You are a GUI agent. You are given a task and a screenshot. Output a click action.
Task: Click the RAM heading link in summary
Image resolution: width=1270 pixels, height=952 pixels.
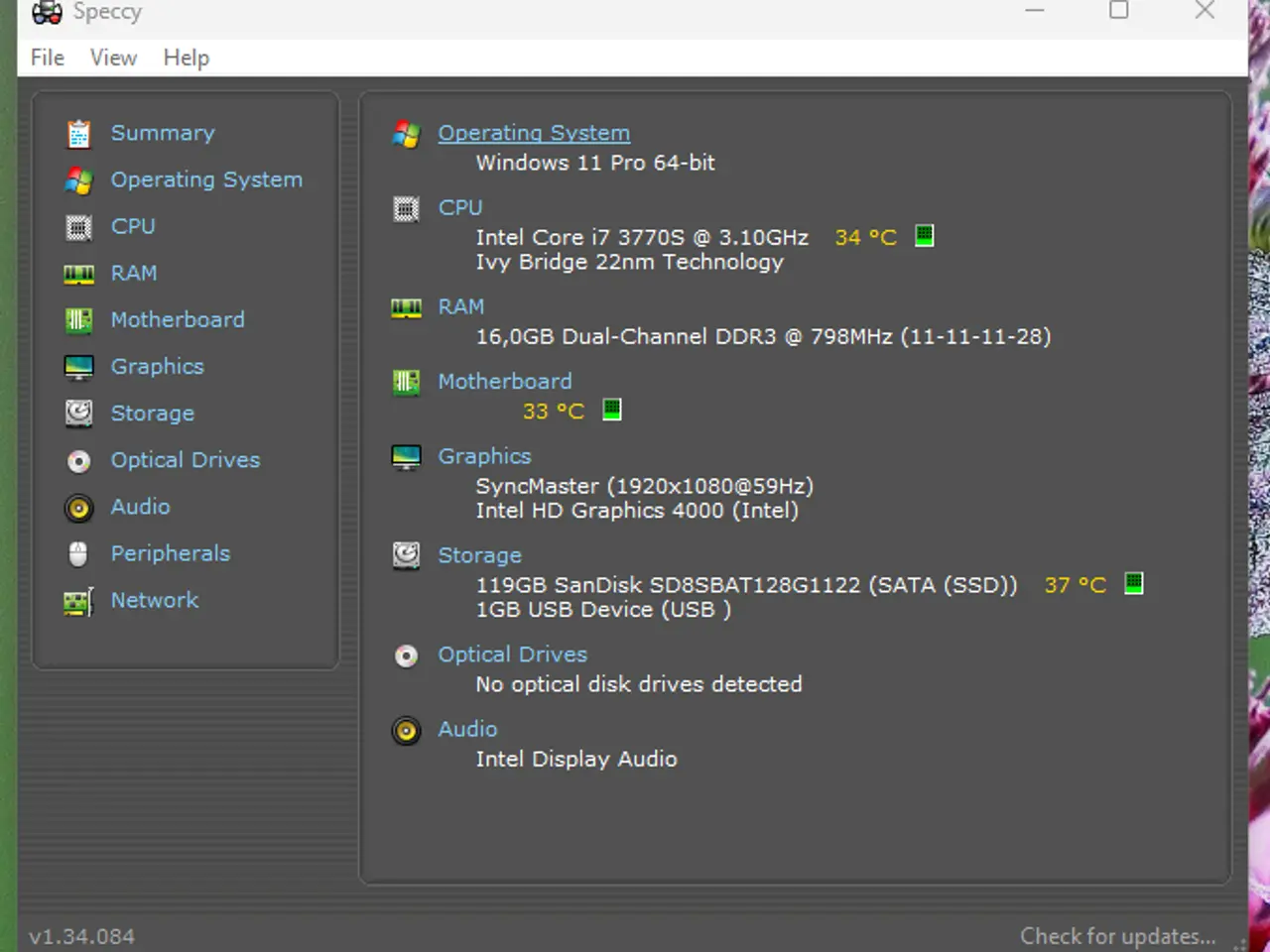(x=461, y=306)
